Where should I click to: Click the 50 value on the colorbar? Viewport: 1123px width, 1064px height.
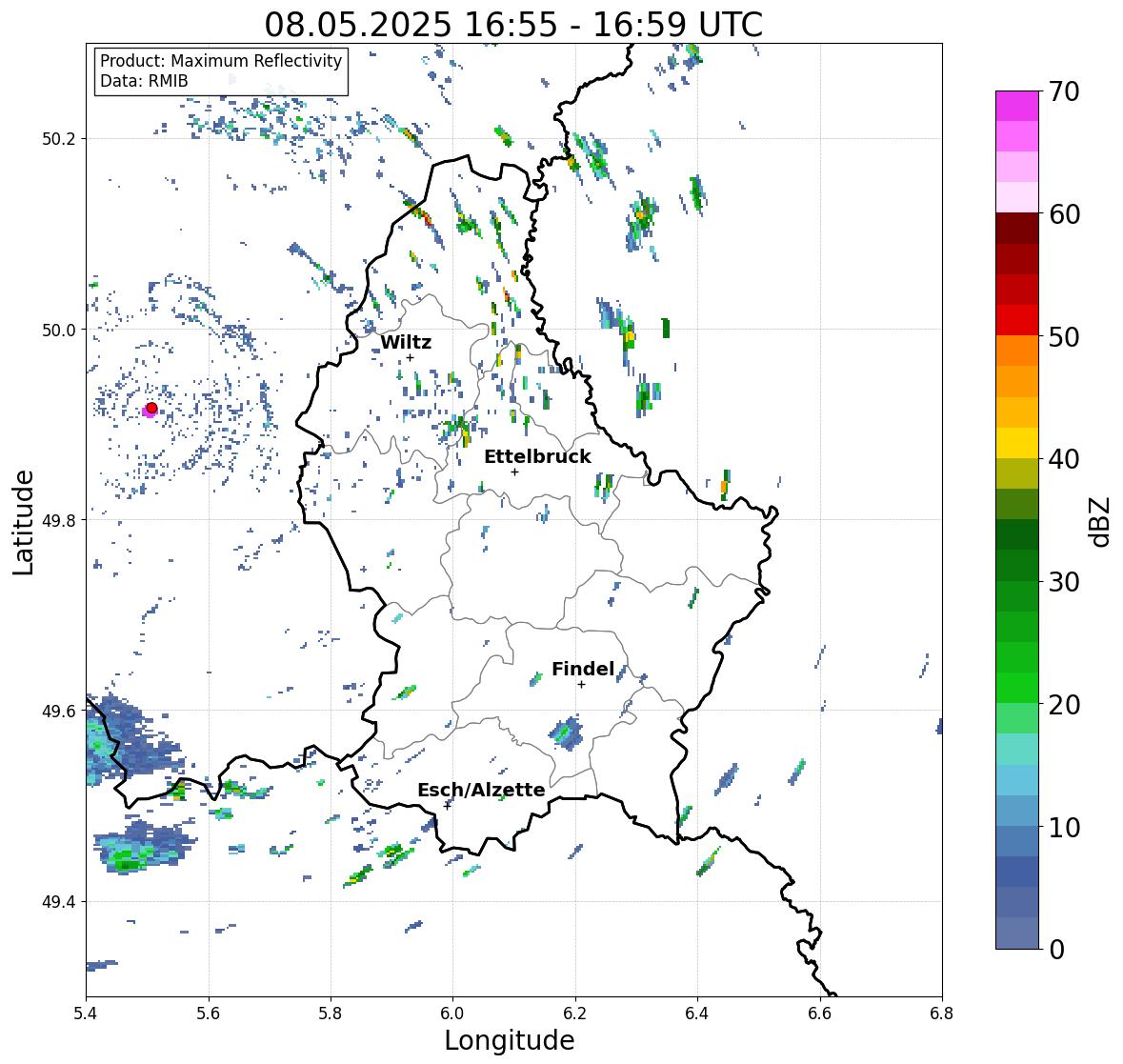point(1064,336)
